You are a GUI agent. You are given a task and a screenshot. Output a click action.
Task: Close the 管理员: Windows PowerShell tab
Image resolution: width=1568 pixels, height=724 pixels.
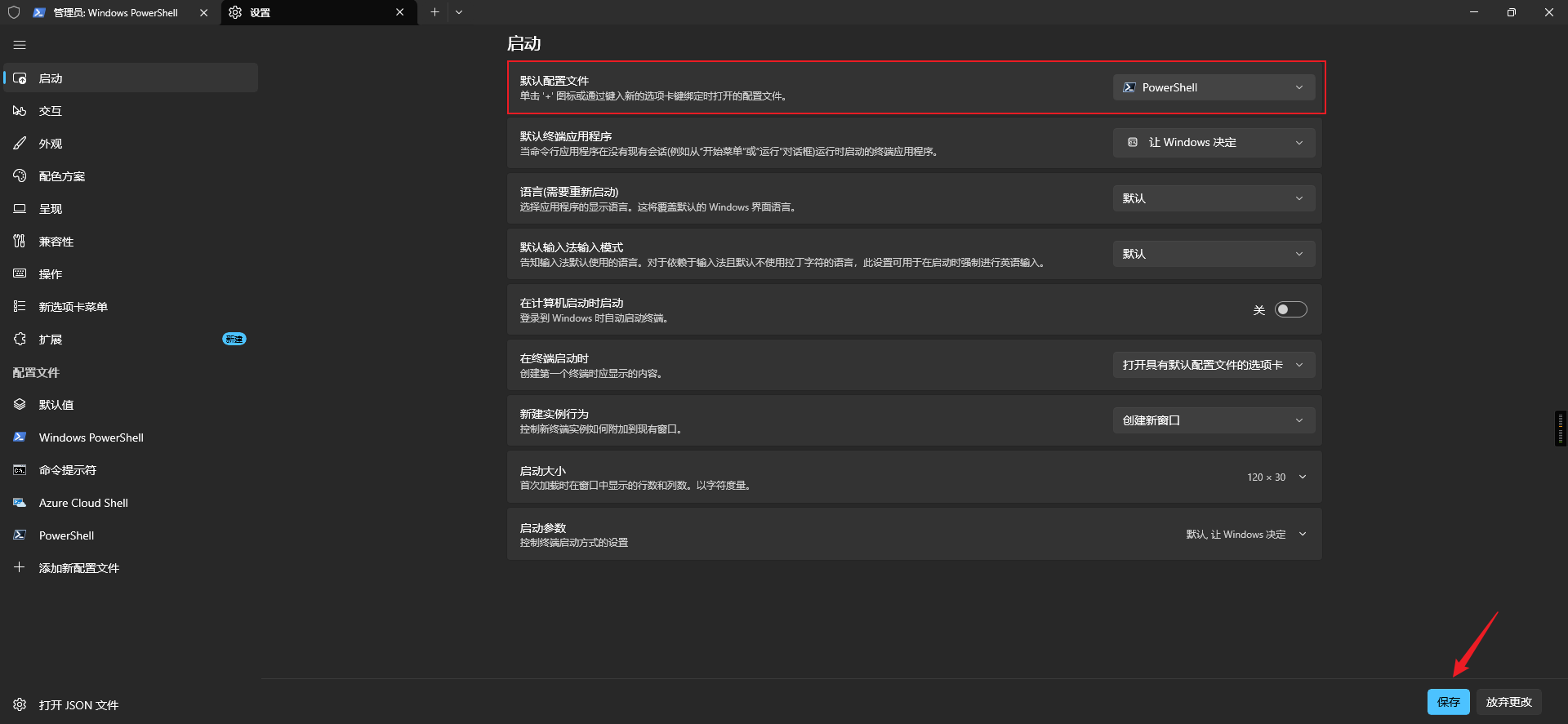203,12
